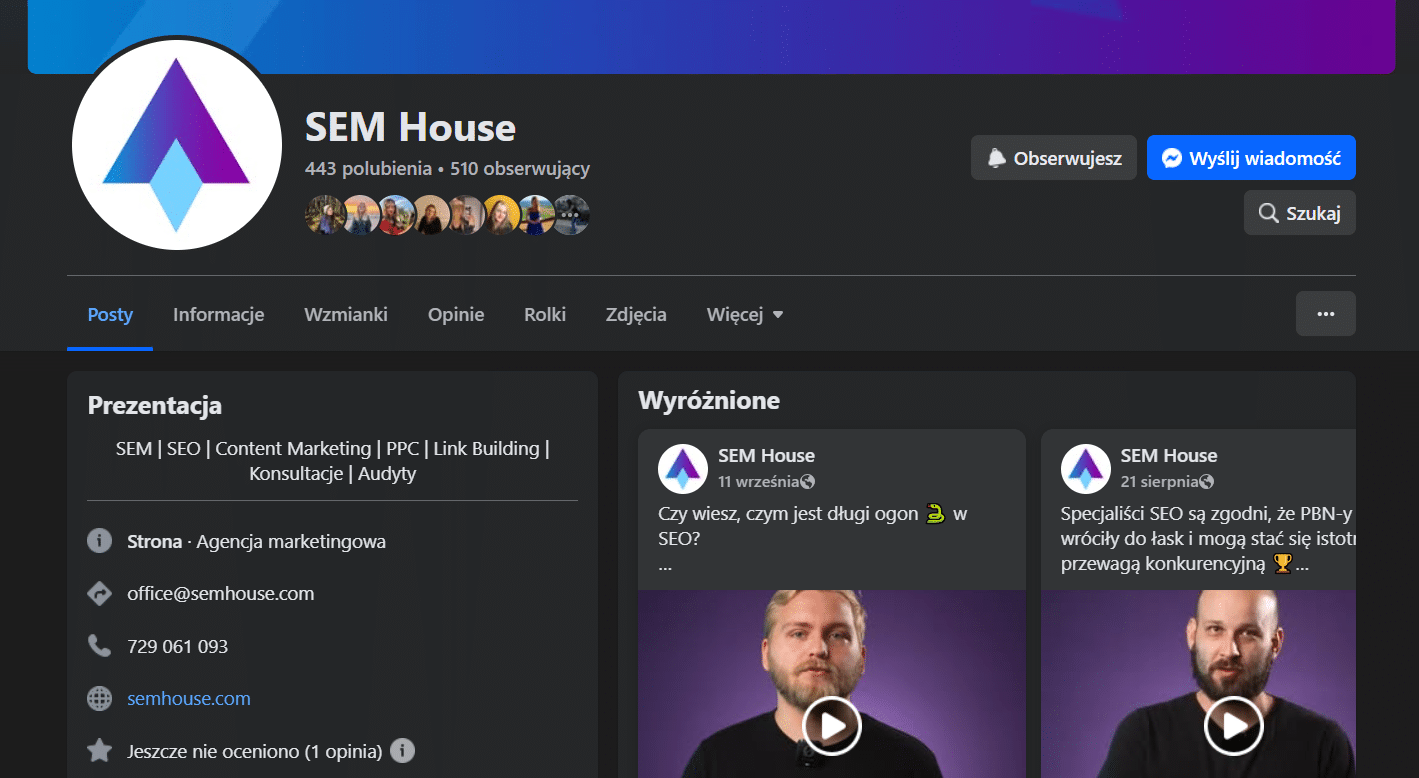Open the 21 sierpnia post date
The image size is (1419, 778).
1159,481
